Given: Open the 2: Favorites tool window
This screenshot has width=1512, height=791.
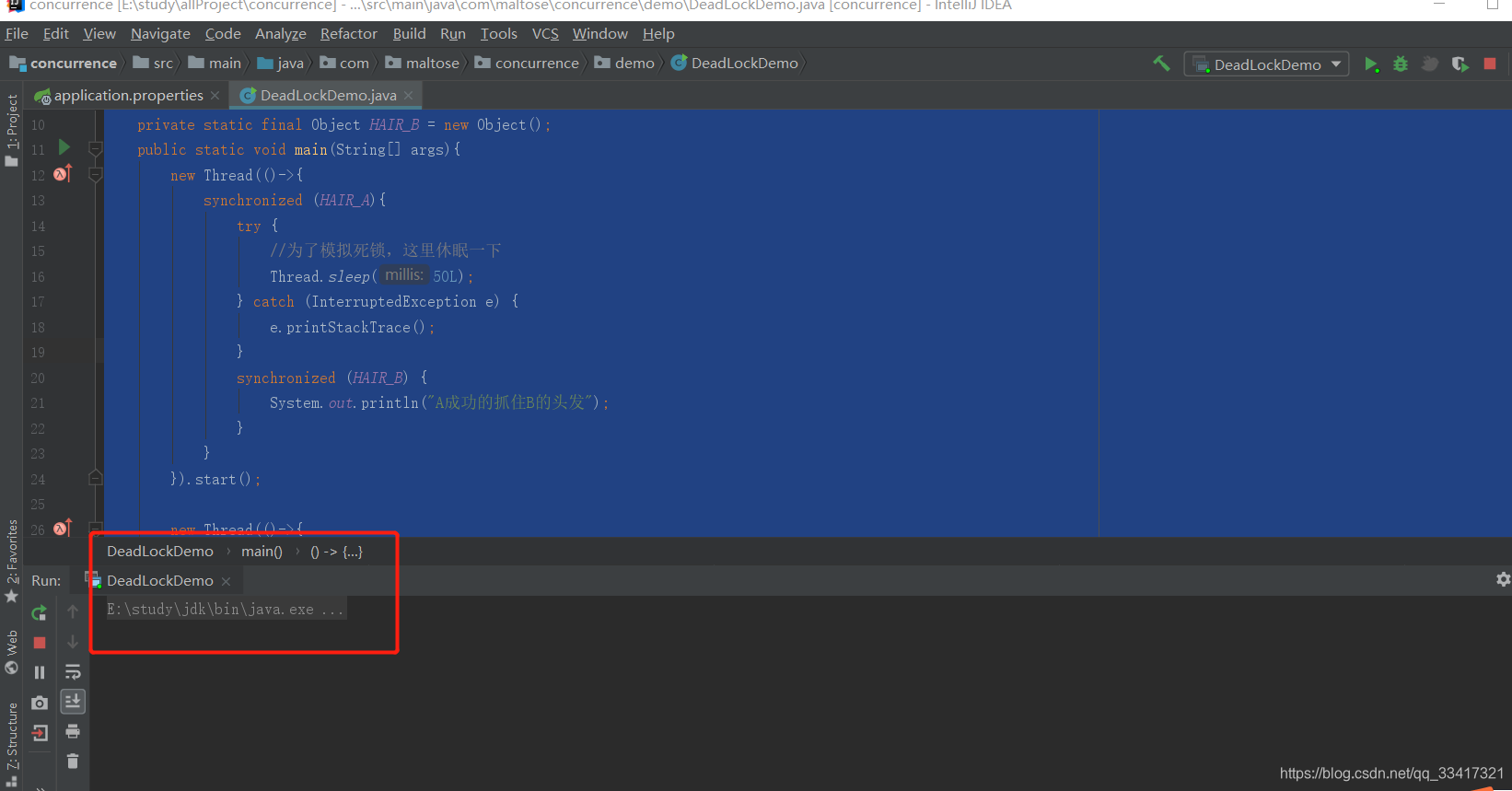Looking at the screenshot, I should 12,561.
